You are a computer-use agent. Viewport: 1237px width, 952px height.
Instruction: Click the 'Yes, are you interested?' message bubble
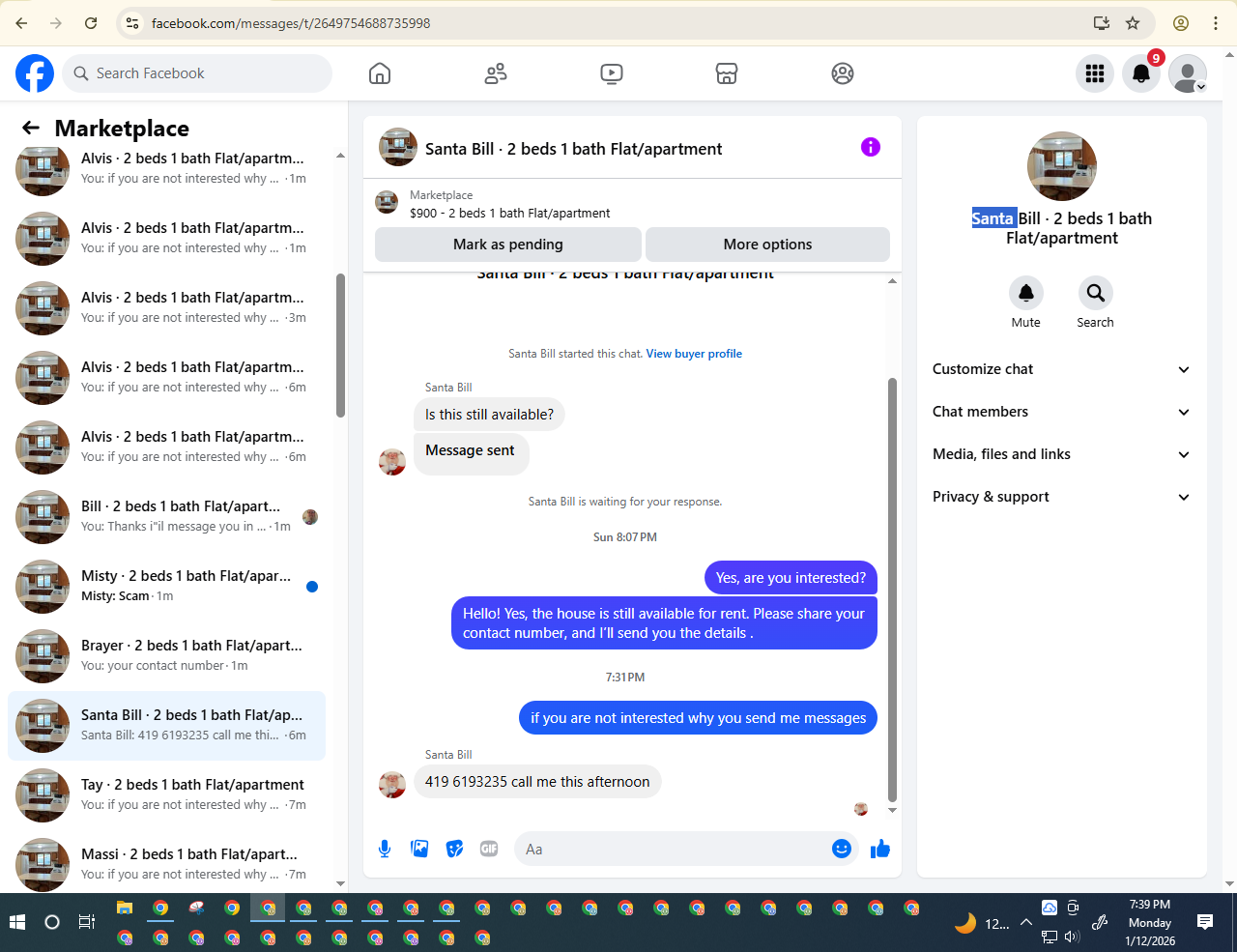click(791, 578)
